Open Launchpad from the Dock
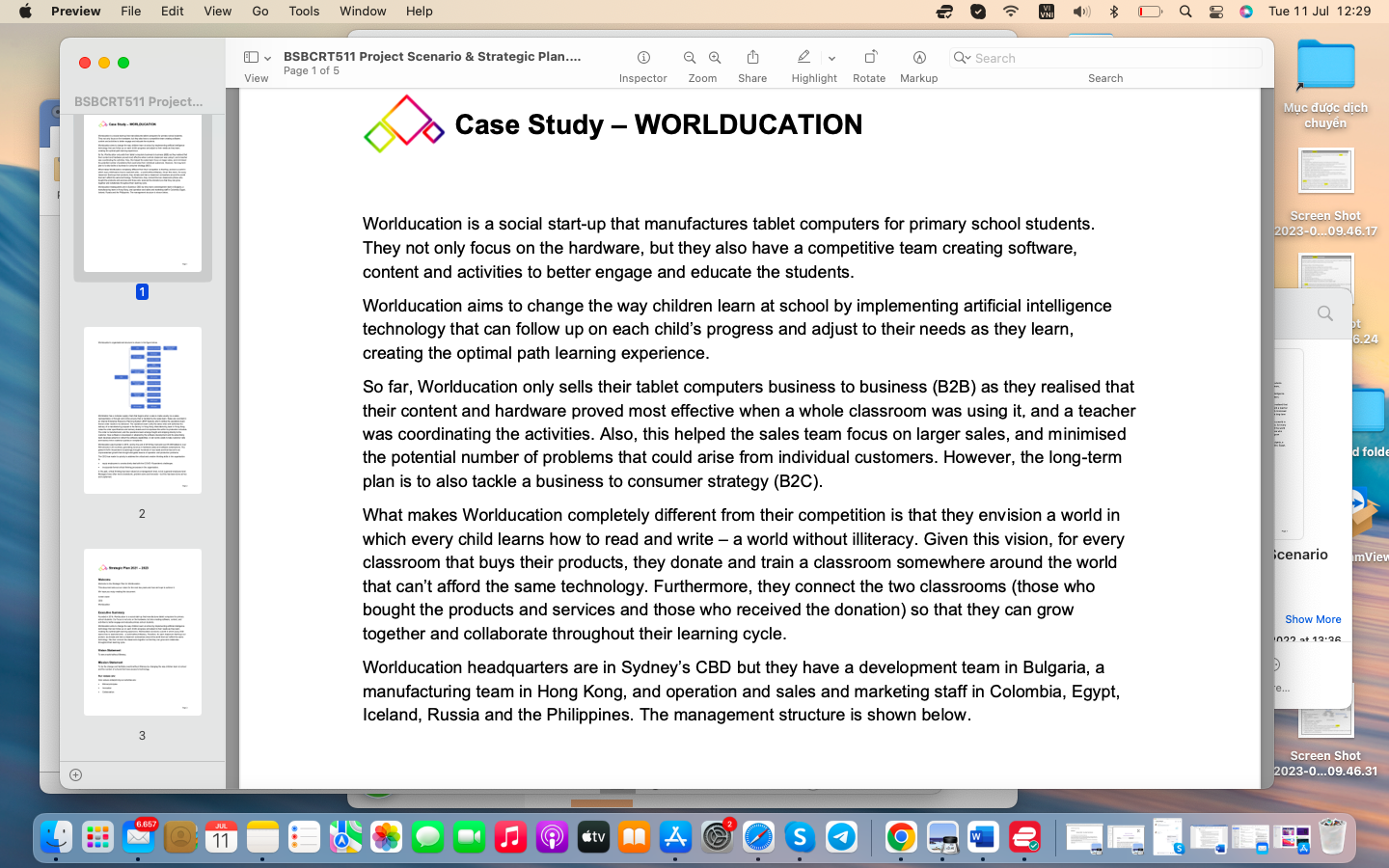The width and height of the screenshot is (1389, 868). (x=97, y=837)
